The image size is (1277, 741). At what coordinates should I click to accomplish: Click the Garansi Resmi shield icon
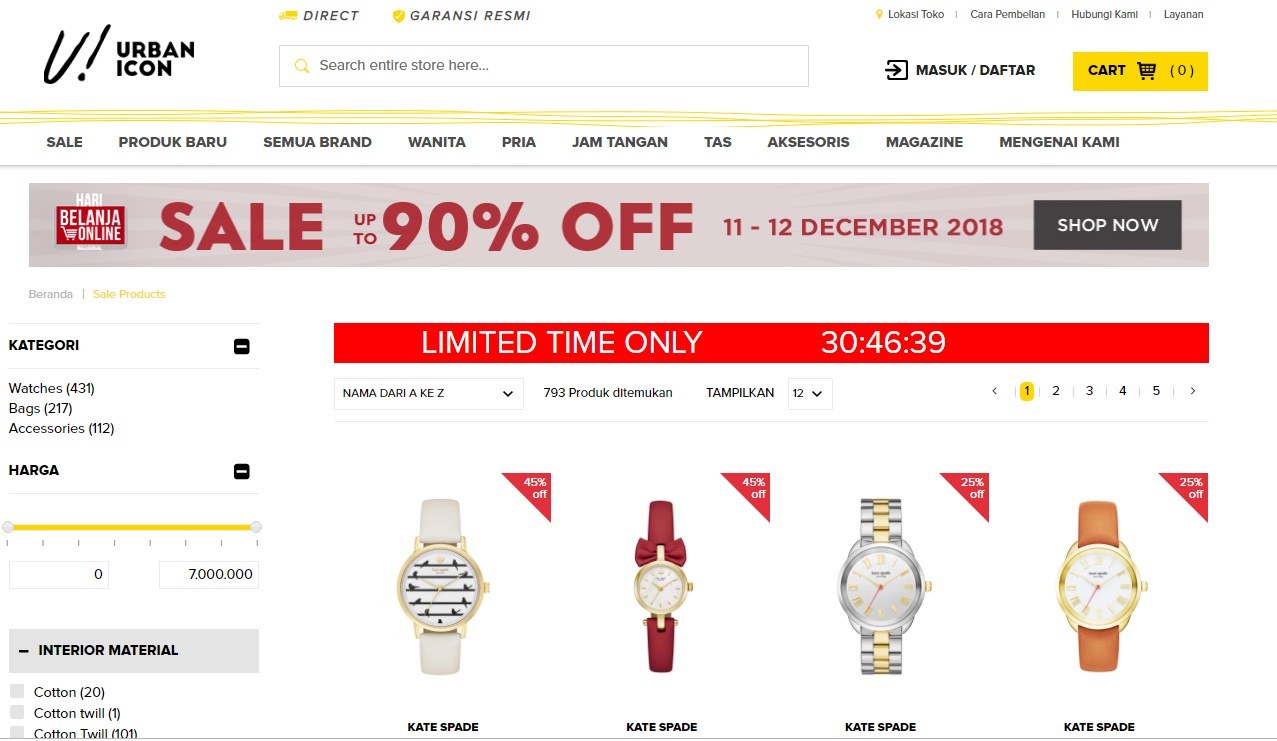tap(398, 16)
